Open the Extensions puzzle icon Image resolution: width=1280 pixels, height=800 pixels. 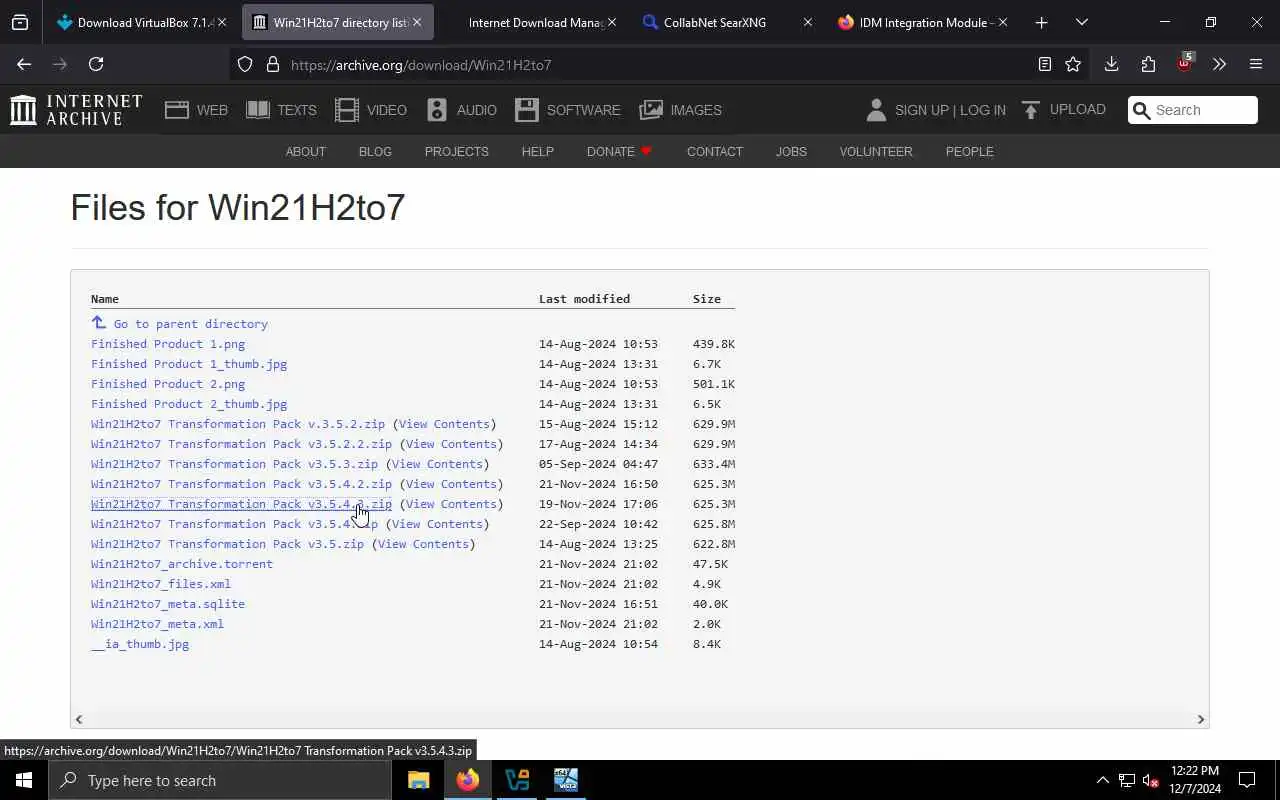[1148, 64]
